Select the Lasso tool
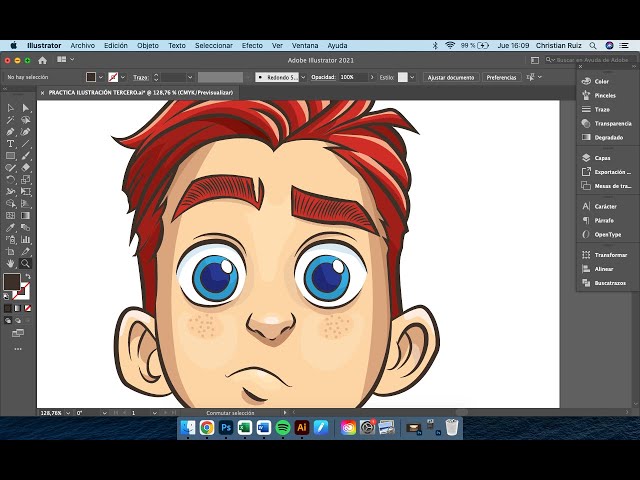 pos(26,120)
